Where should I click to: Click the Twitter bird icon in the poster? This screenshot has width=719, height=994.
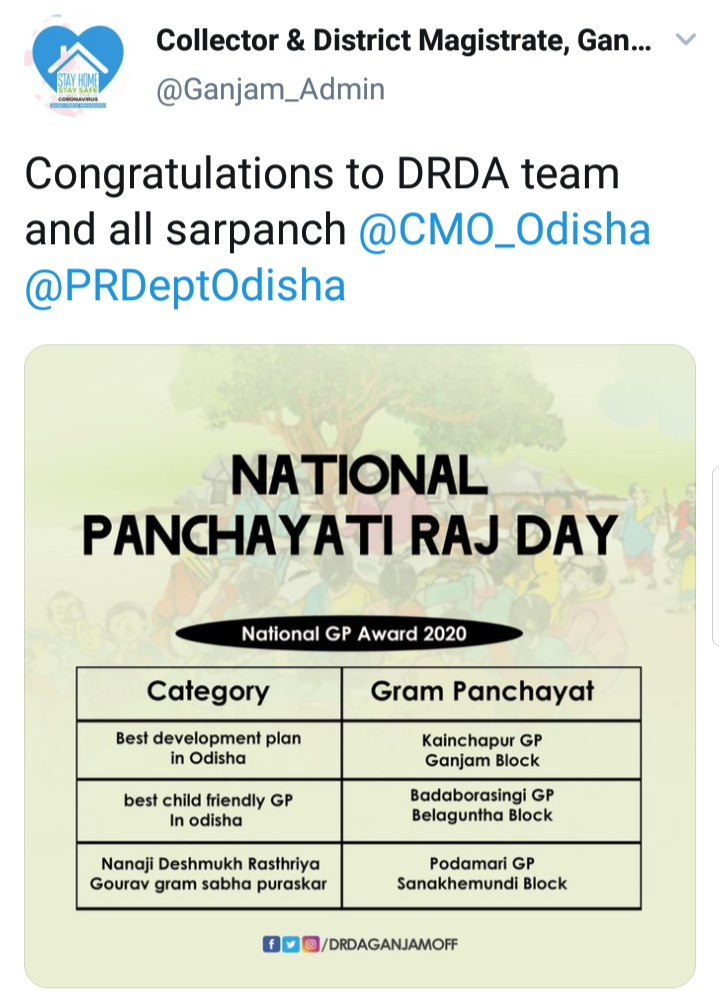pyautogui.click(x=288, y=943)
